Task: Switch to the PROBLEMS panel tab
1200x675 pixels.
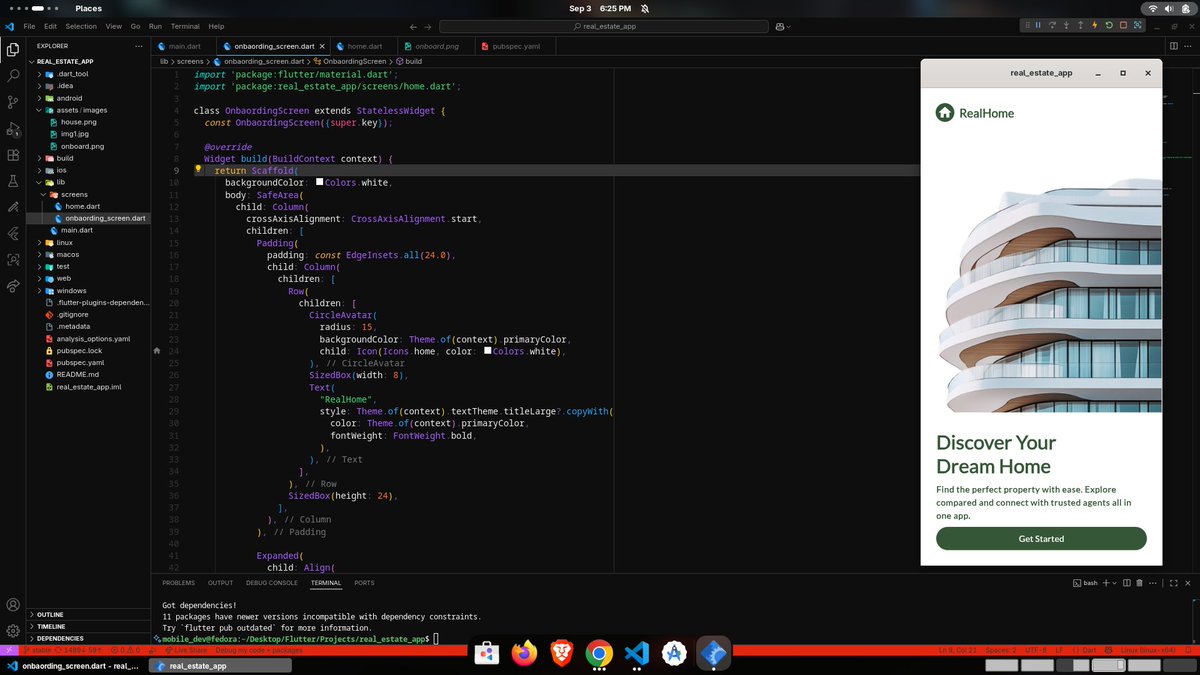Action: point(178,582)
